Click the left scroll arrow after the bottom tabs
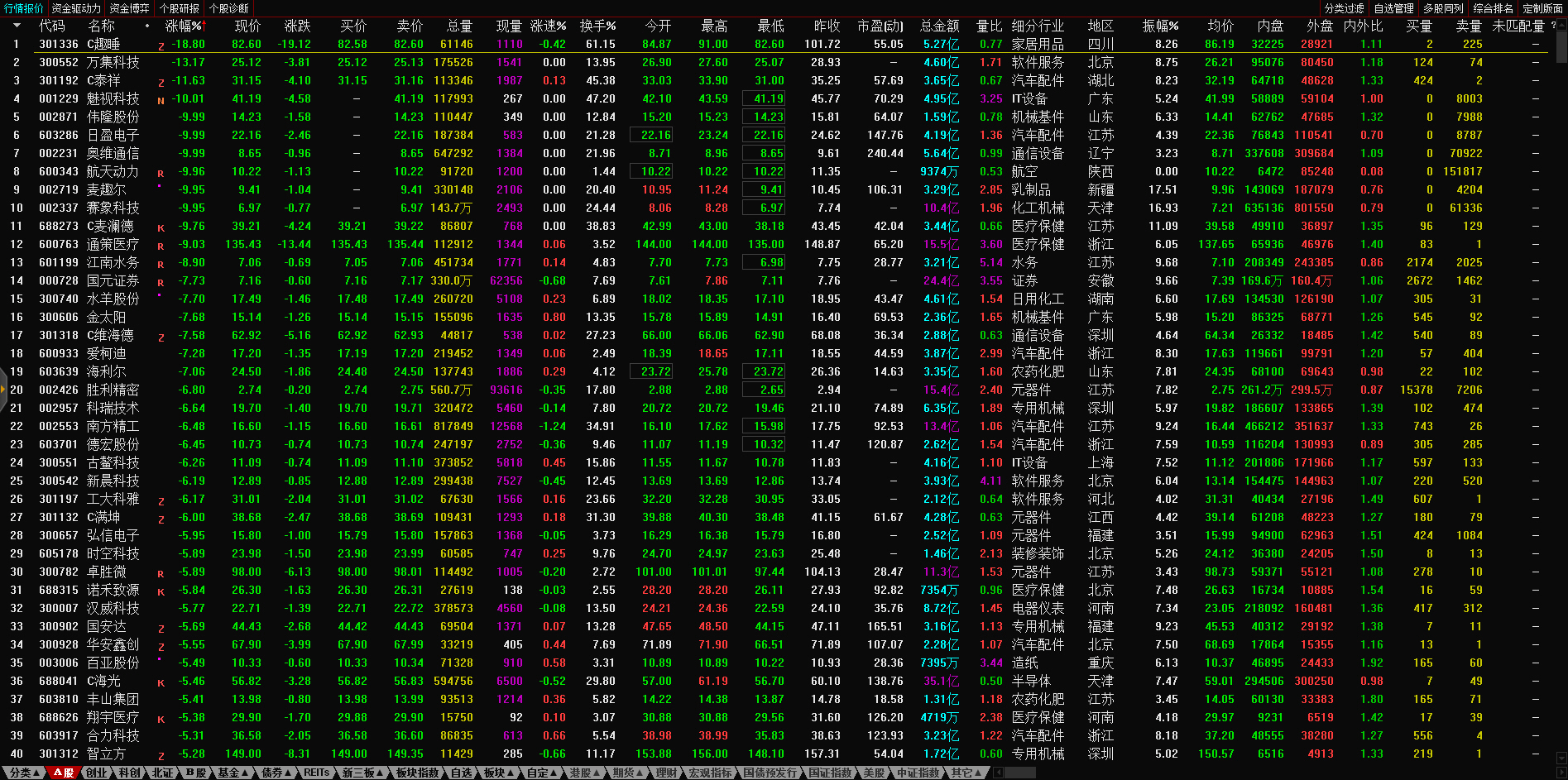Image resolution: width=1568 pixels, height=780 pixels. 998,773
